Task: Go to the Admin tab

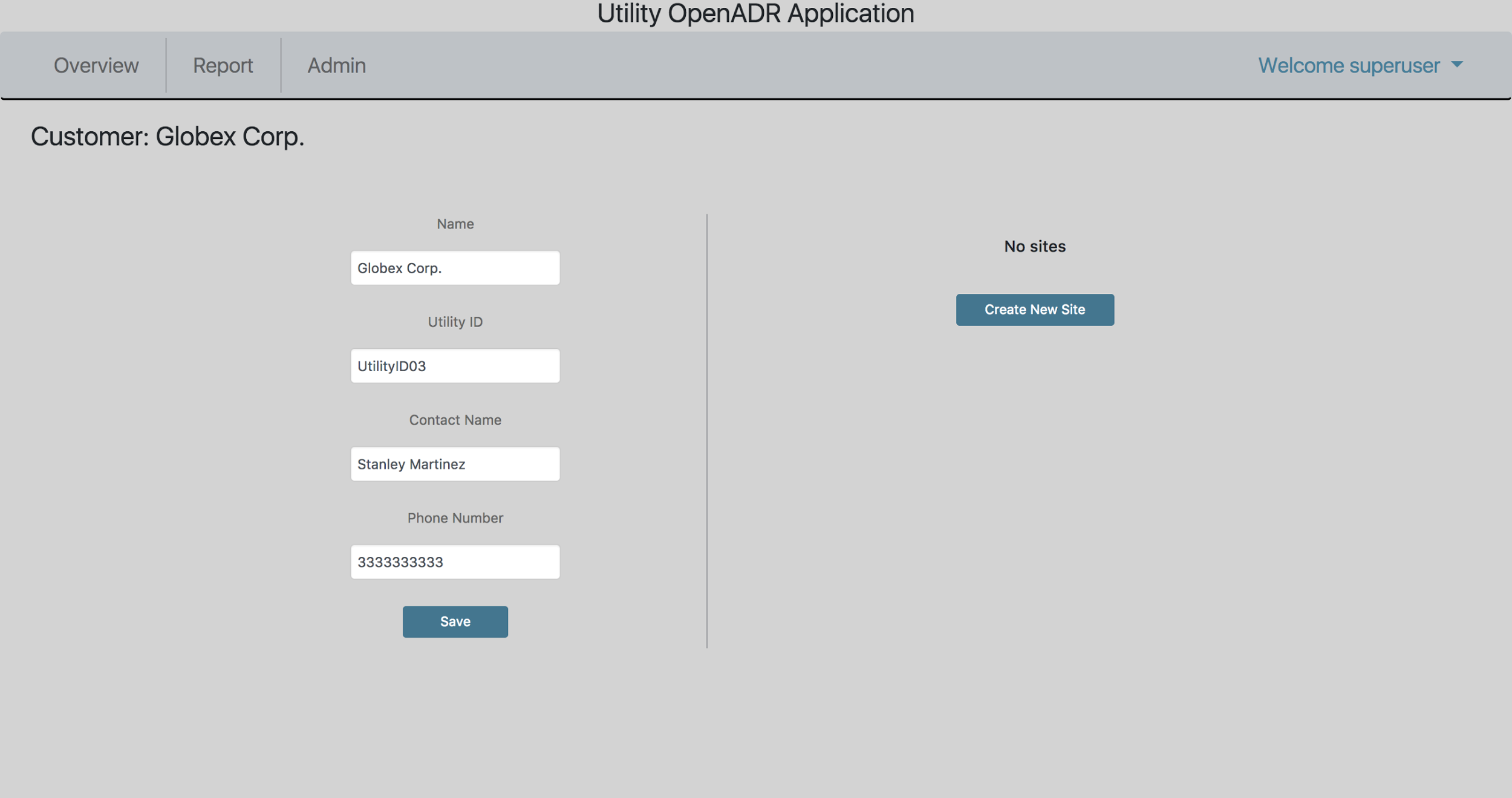Action: (336, 65)
